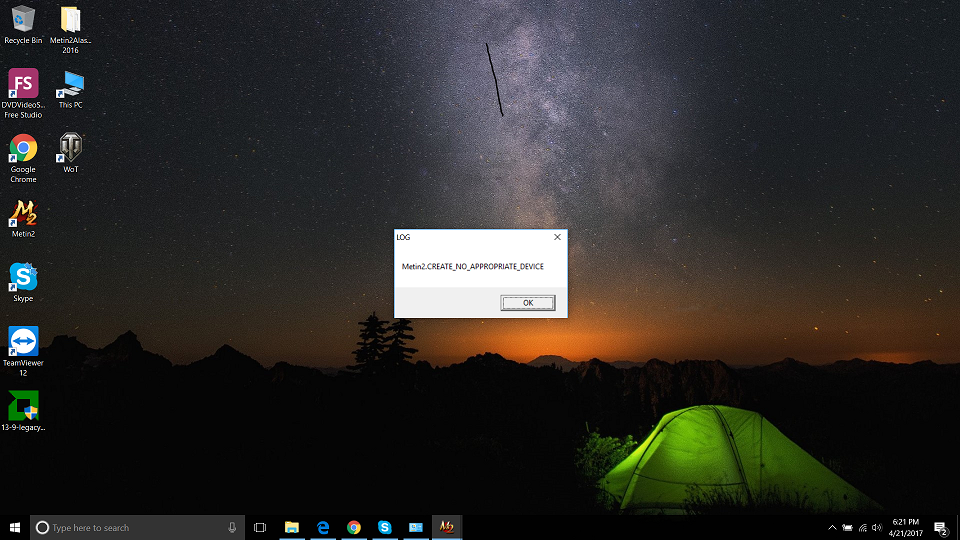Open File Explorer from the taskbar
Viewport: 960px width, 540px height.
292,527
